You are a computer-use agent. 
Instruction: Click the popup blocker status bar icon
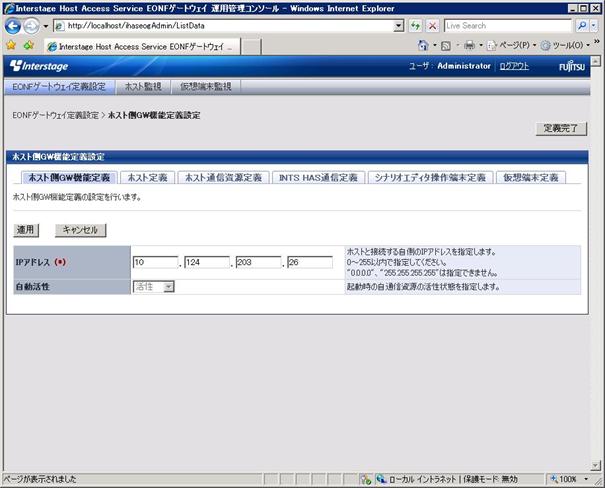365,479
